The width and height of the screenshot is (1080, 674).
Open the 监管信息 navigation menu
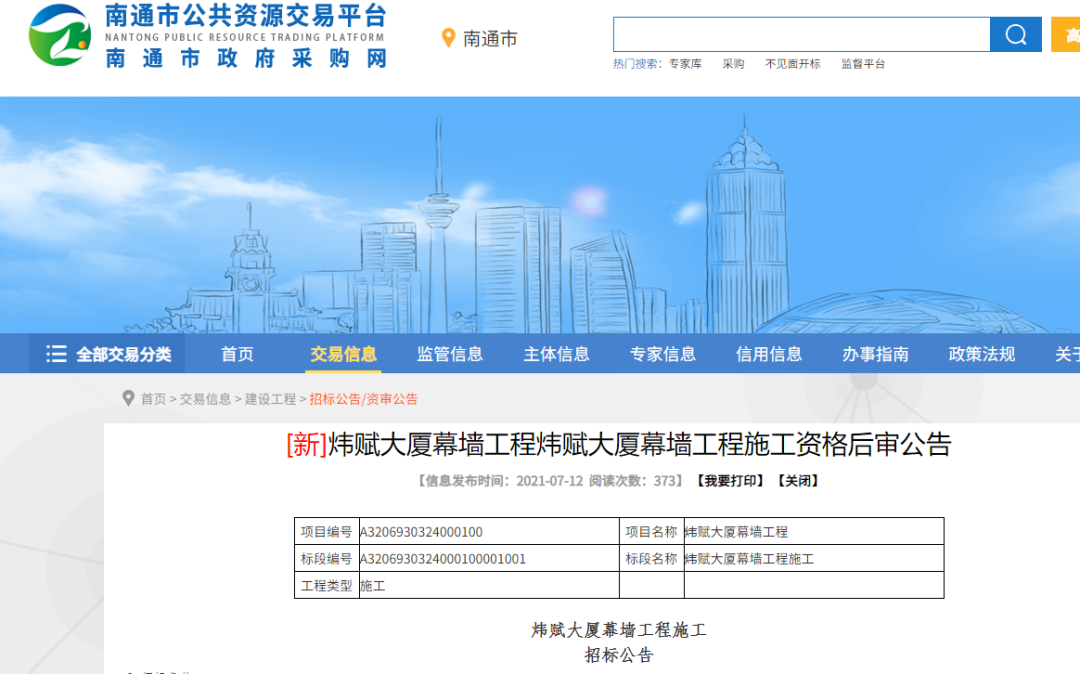tap(448, 353)
